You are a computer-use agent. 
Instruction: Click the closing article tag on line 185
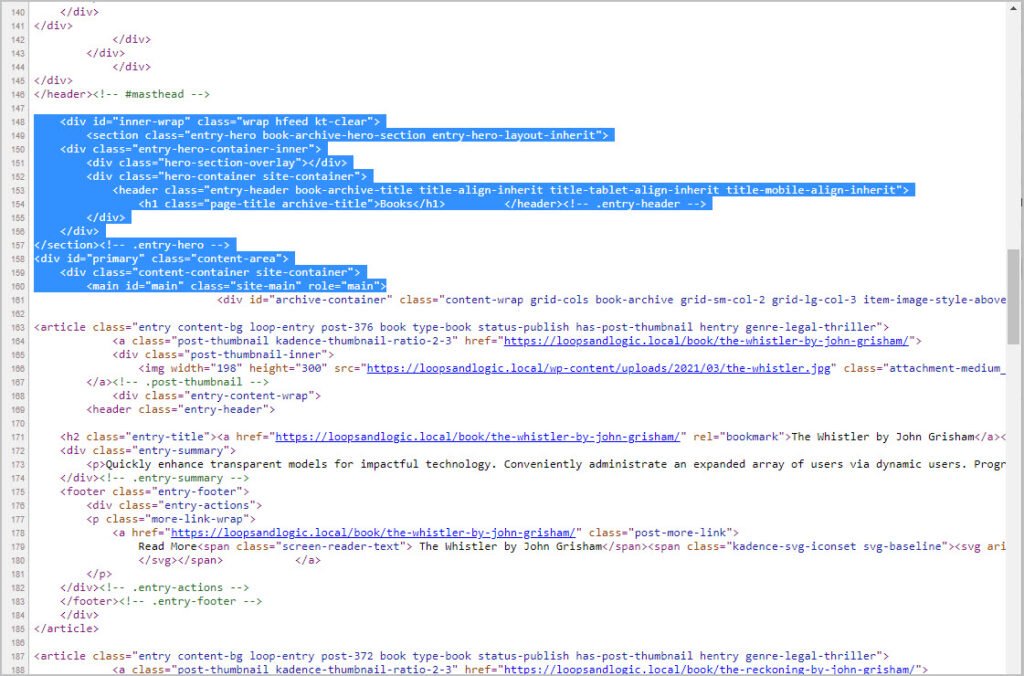[x=65, y=628]
